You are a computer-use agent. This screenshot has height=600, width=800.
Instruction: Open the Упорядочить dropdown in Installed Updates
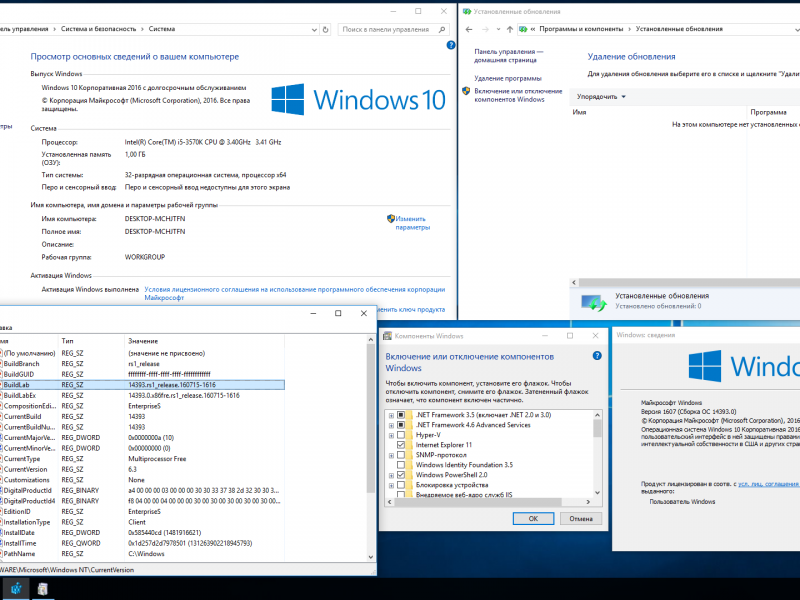(x=601, y=96)
